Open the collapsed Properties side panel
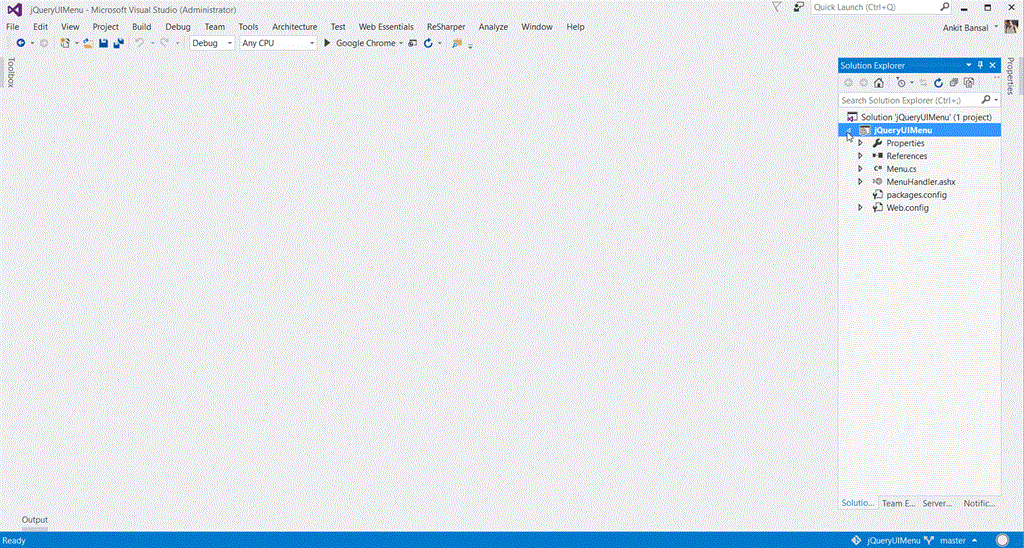 1010,76
